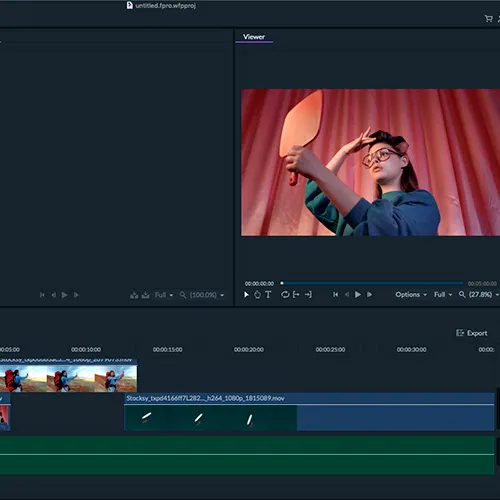The image size is (500, 500).
Task: Click the Viewer magnifier zoom icon
Action: pos(462,295)
